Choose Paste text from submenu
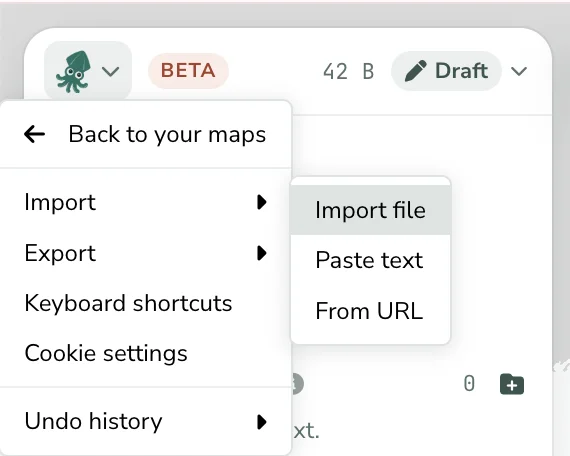 click(x=370, y=260)
